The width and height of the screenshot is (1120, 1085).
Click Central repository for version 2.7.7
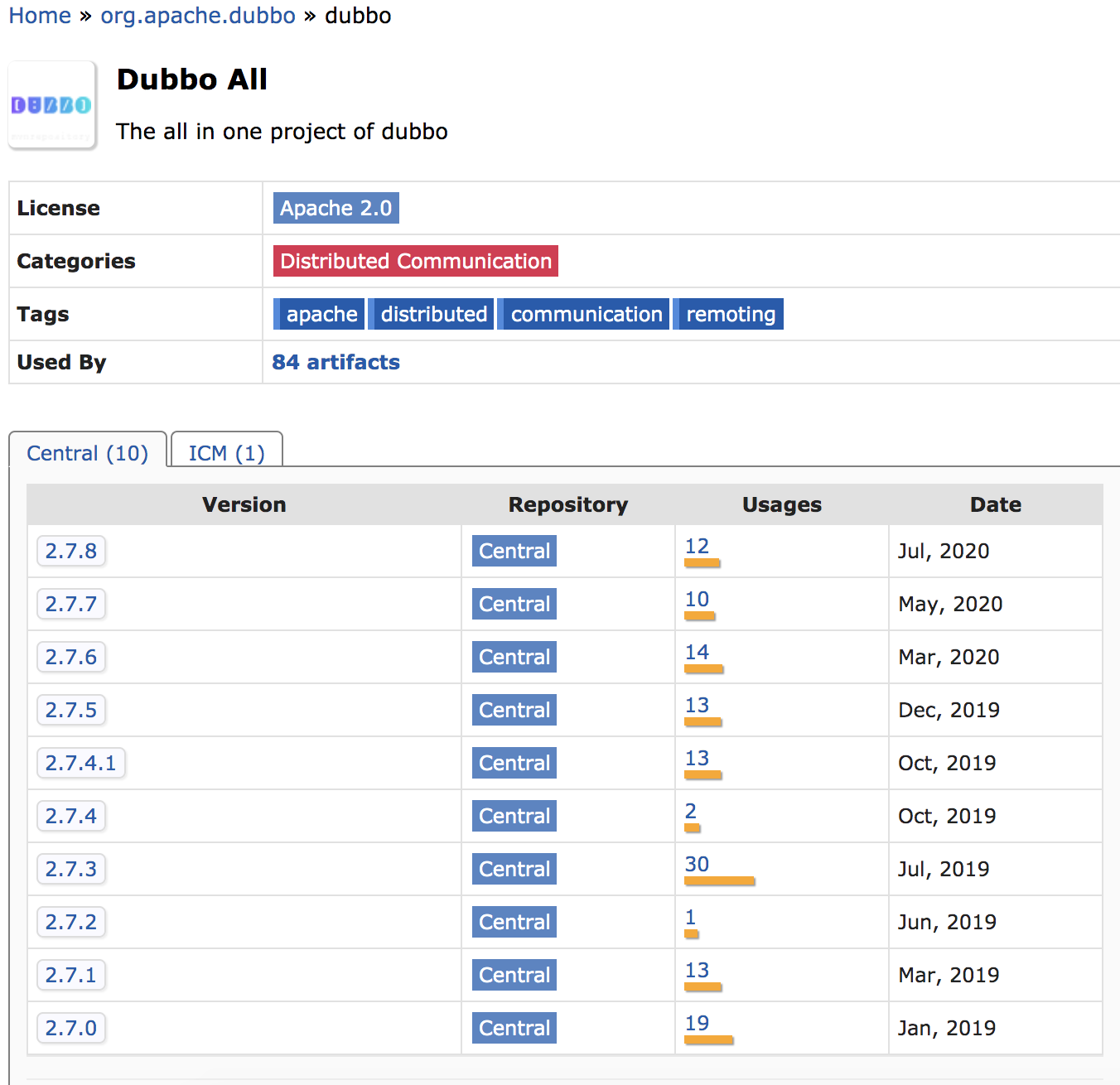pyautogui.click(x=514, y=604)
